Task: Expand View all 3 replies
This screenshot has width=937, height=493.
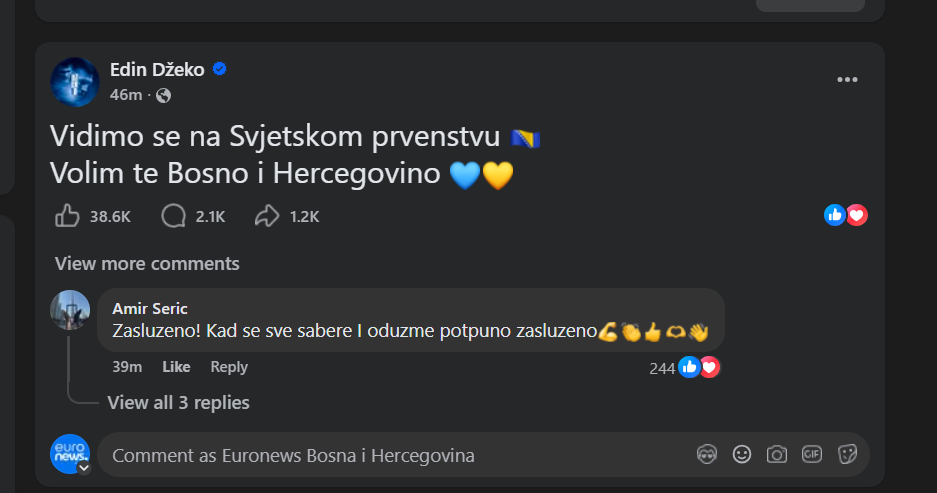Action: pyautogui.click(x=178, y=402)
